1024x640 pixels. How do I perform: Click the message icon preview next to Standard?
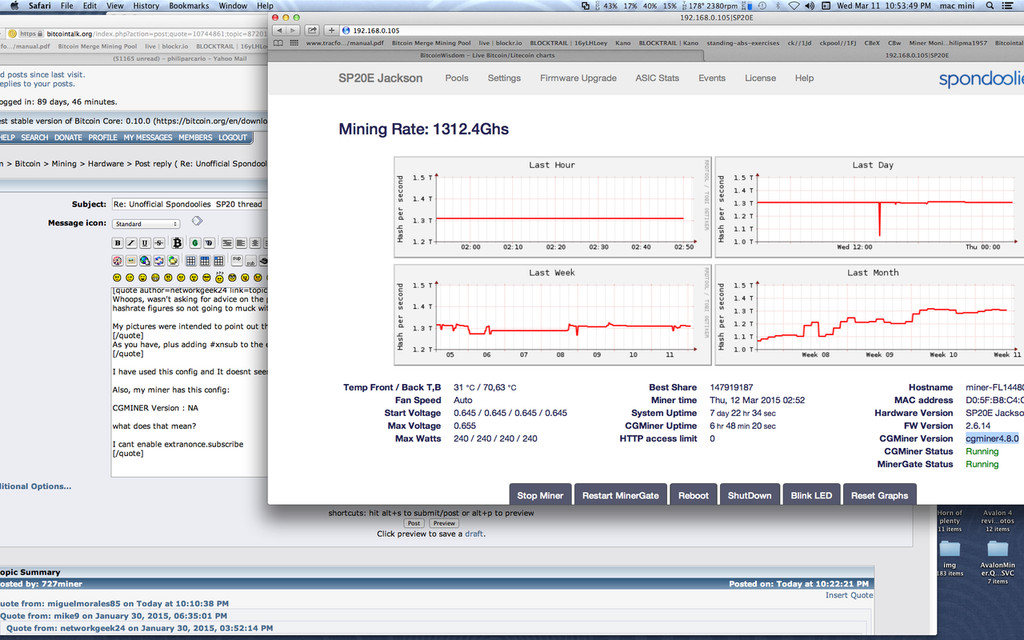click(197, 221)
